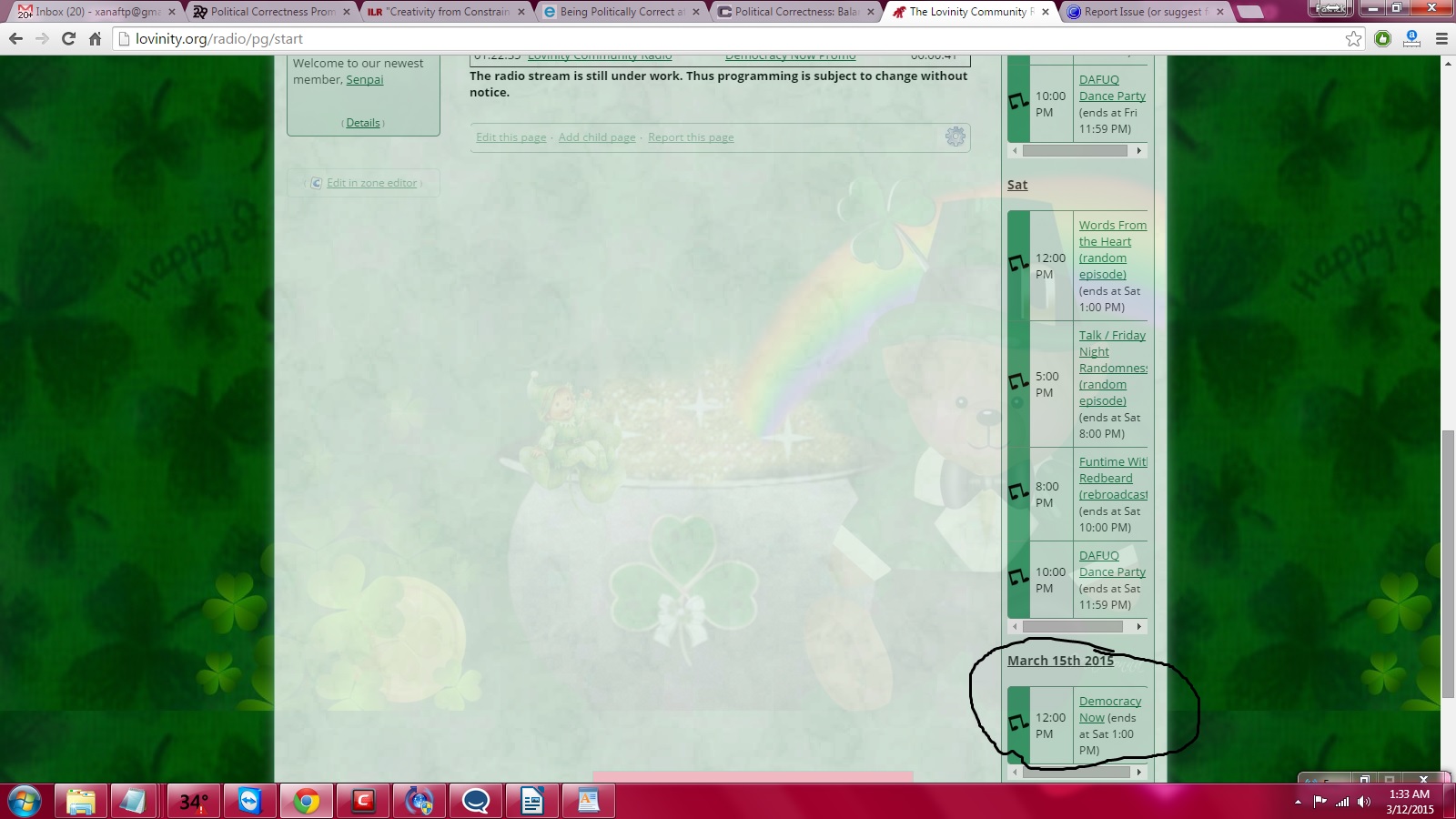1456x819 pixels.
Task: Show hidden system tray icons
Action: [1297, 802]
